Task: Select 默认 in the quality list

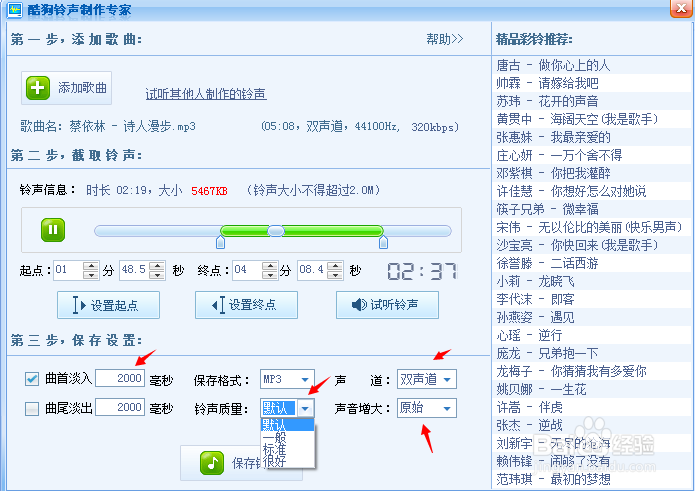Action: 287,425
